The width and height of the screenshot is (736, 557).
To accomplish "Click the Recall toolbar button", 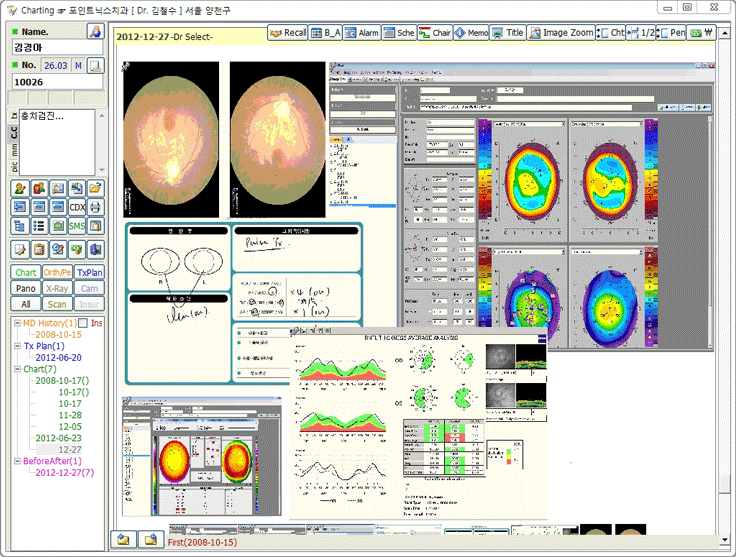I will [288, 33].
